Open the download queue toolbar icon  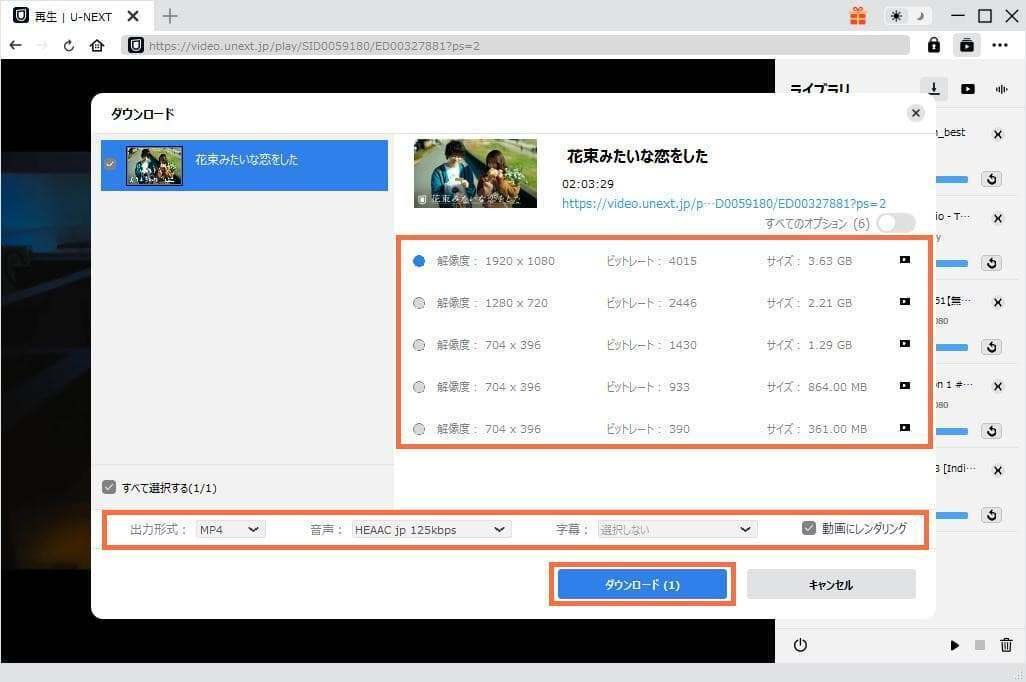point(966,45)
